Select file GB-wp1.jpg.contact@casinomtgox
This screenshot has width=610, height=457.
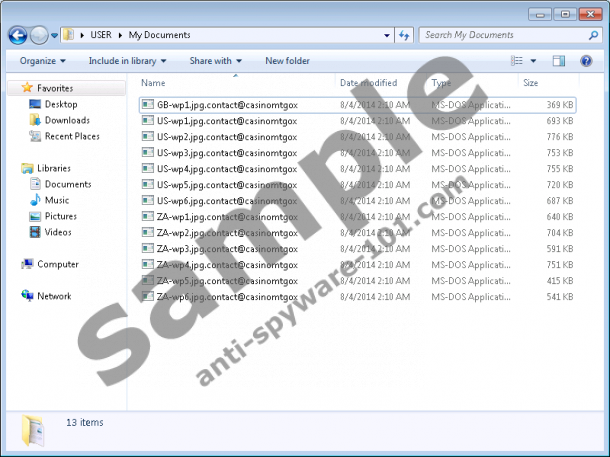tap(226, 104)
